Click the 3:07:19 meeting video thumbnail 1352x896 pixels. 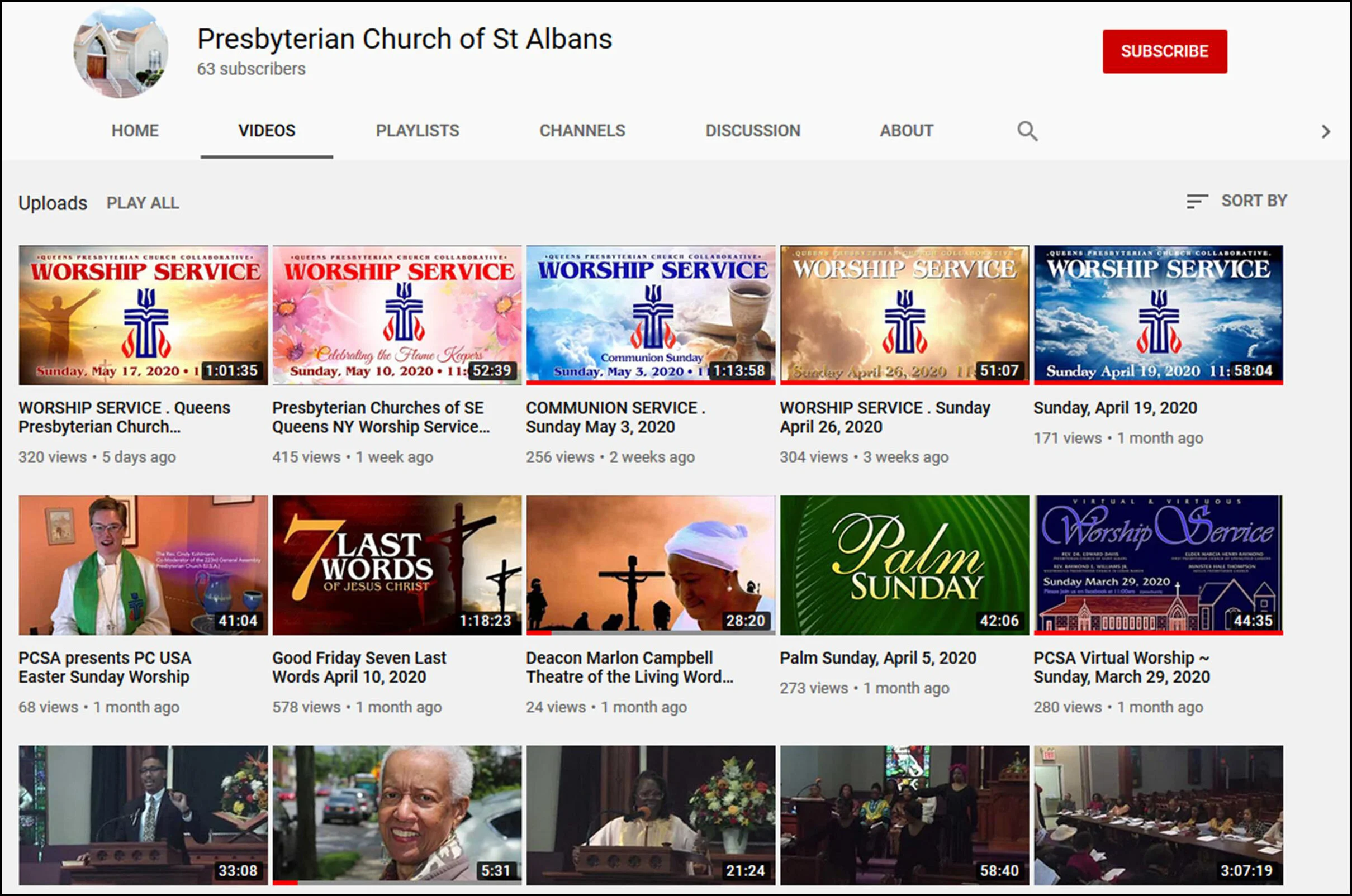pos(1157,814)
